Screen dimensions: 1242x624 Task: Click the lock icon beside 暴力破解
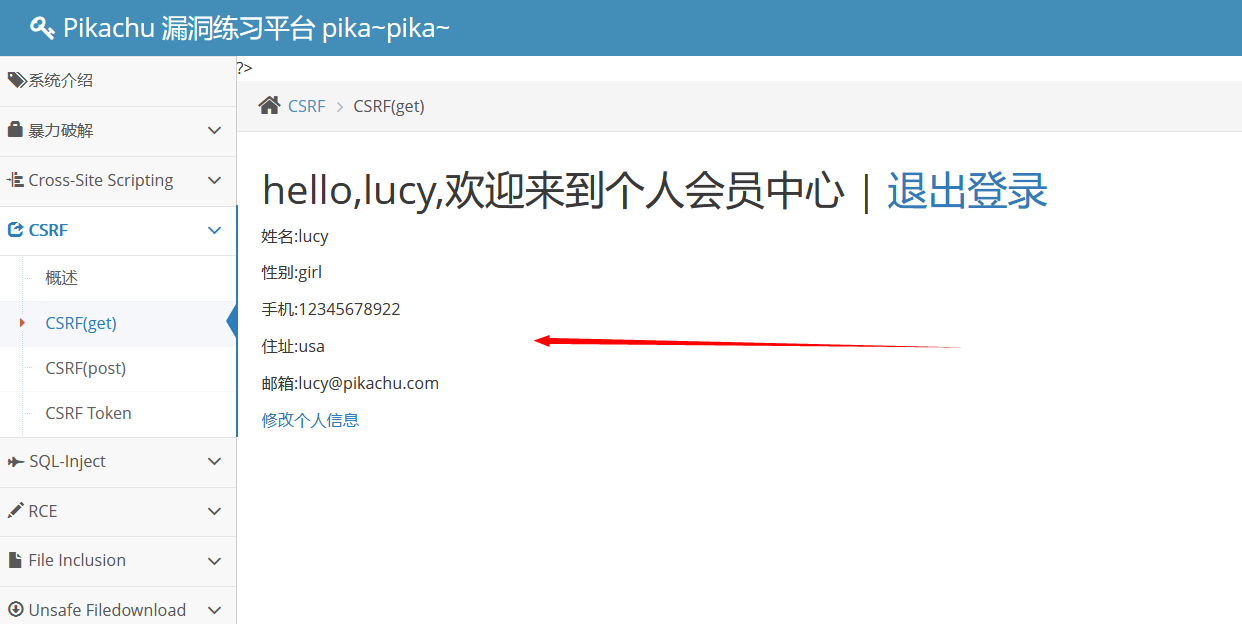click(15, 130)
